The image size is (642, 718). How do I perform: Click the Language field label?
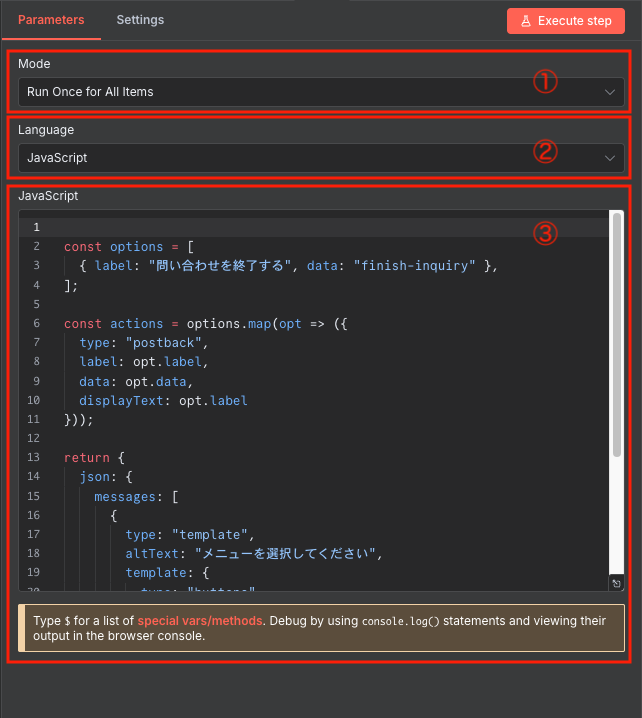click(x=46, y=130)
